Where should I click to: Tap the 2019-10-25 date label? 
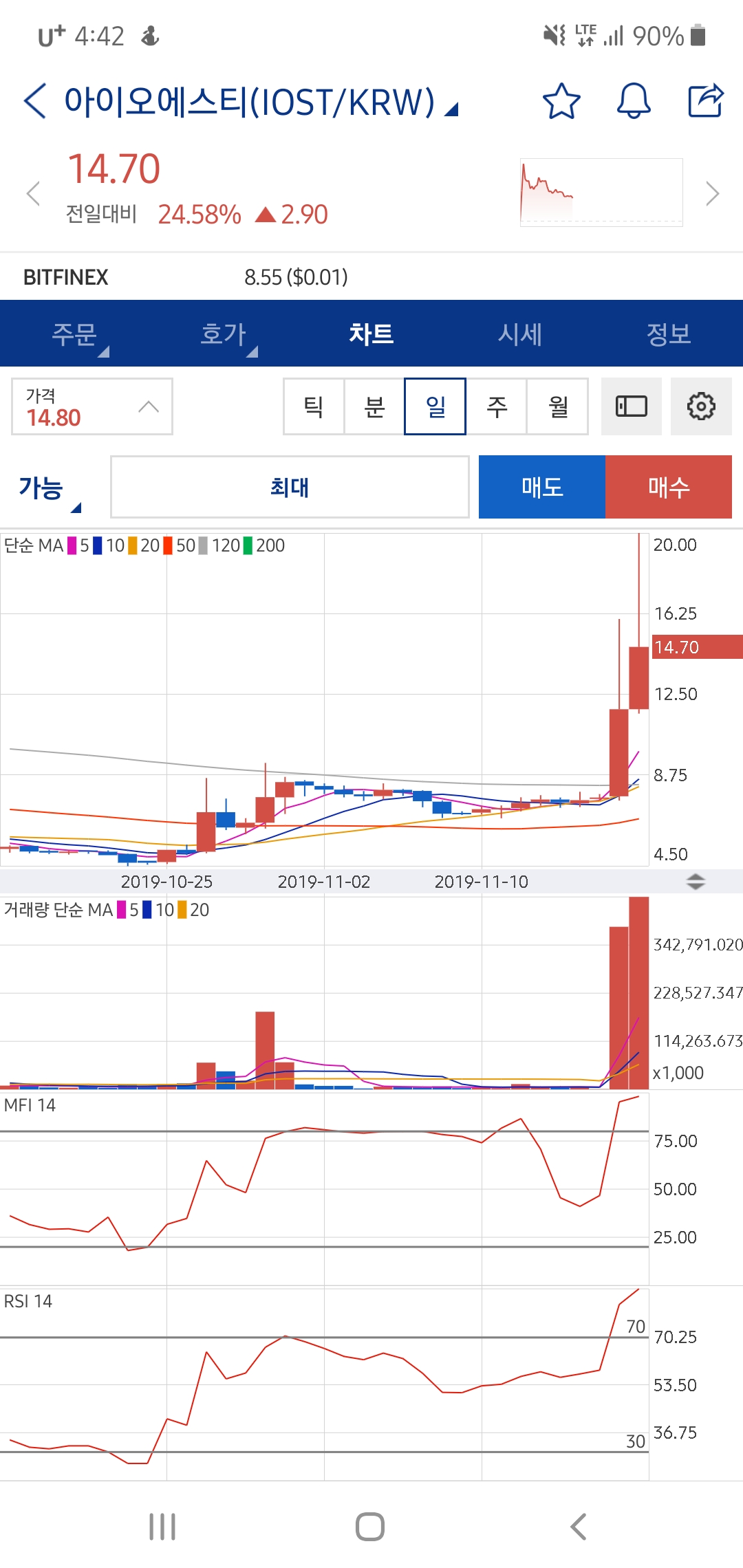pos(166,882)
